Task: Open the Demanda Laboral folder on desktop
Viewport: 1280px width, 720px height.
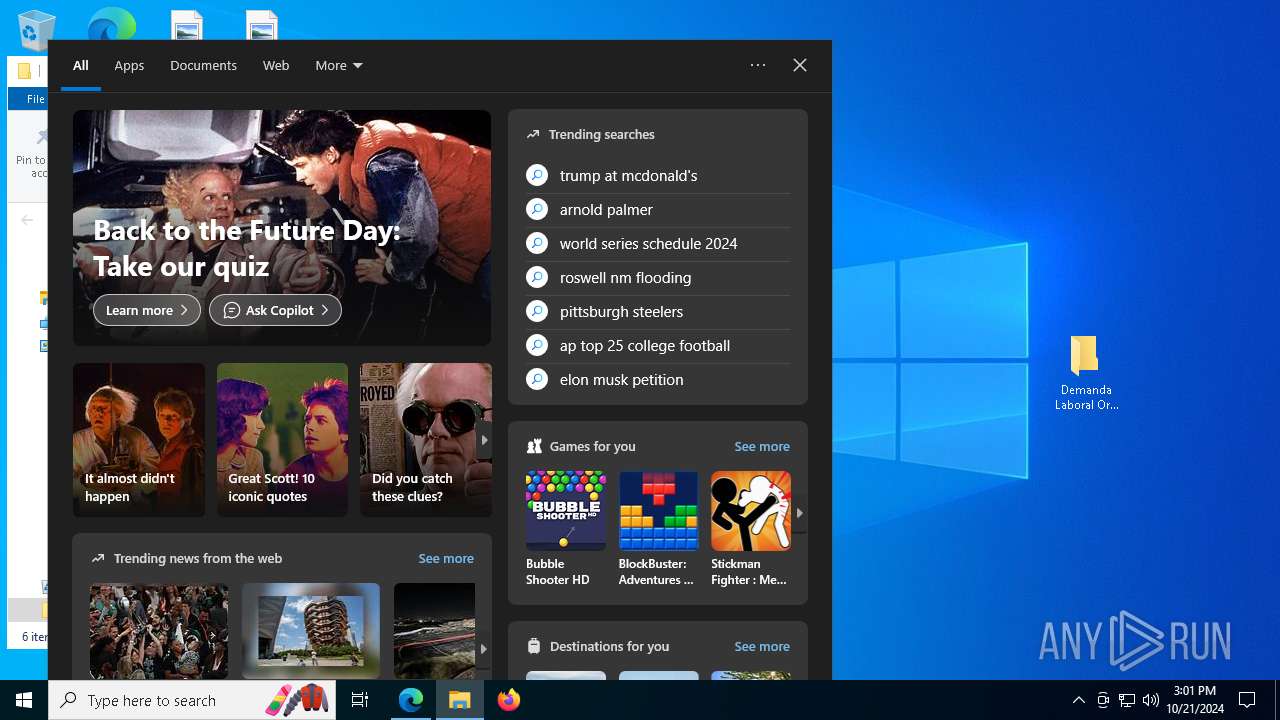Action: click(x=1086, y=373)
